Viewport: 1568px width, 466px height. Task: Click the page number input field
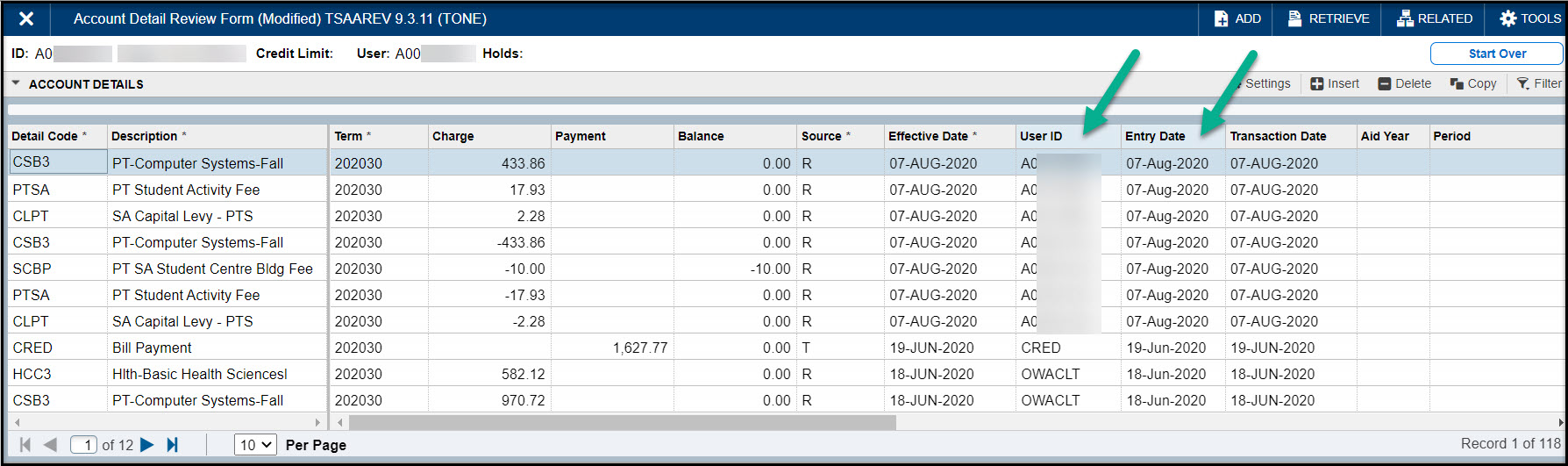[x=84, y=445]
